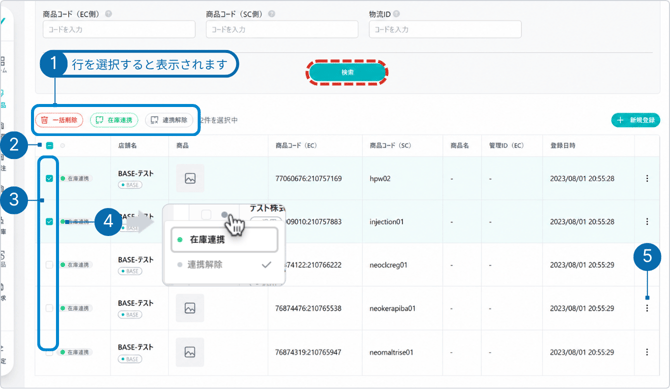Check the checkbox for neoclcreg01 row

click(50, 265)
